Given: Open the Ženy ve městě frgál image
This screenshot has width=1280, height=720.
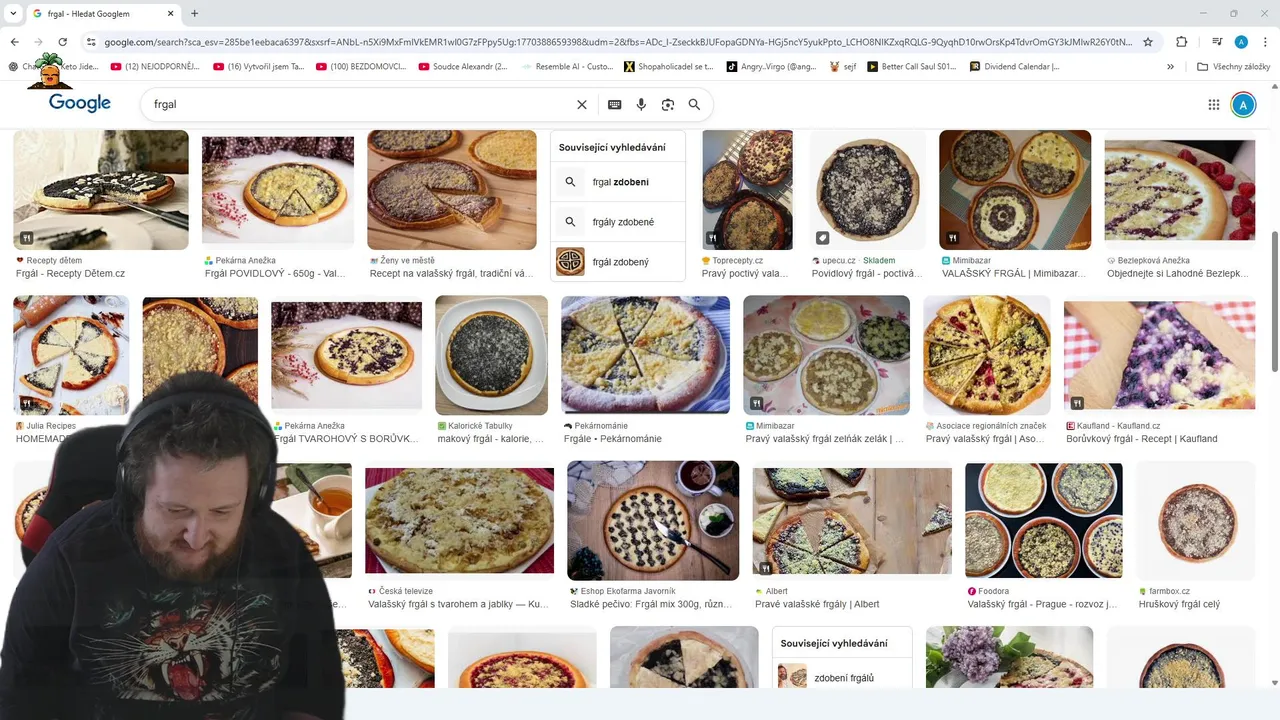Looking at the screenshot, I should pos(452,190).
